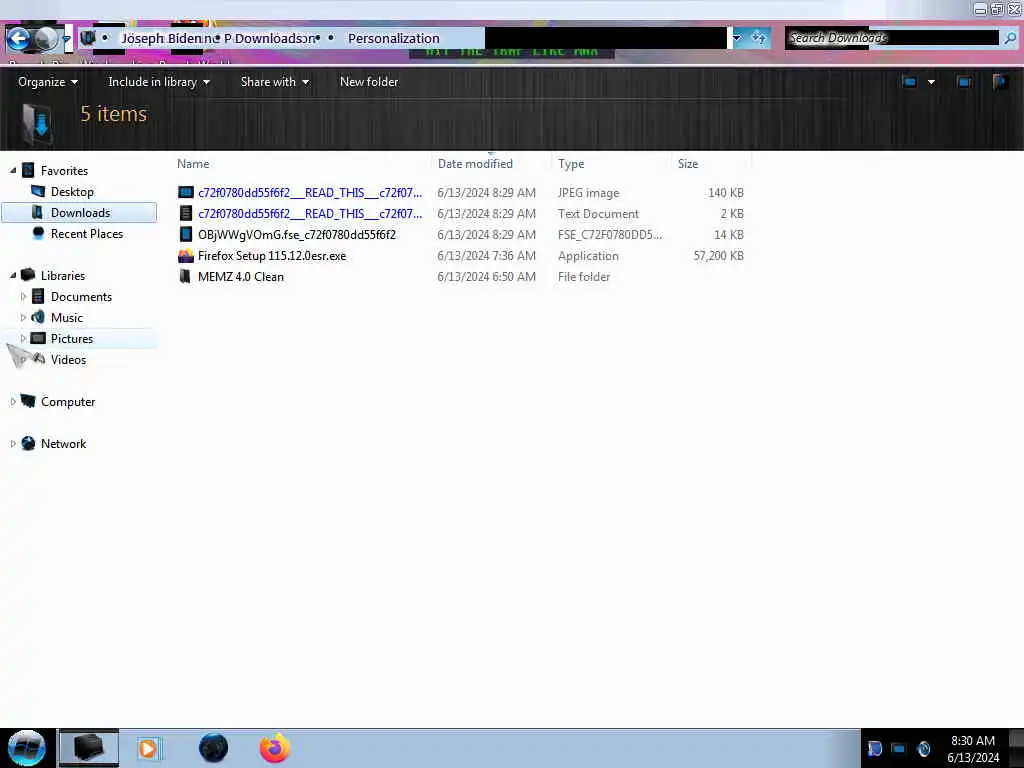Toggle the preview pane icon
The height and width of the screenshot is (768, 1024).
coord(964,82)
